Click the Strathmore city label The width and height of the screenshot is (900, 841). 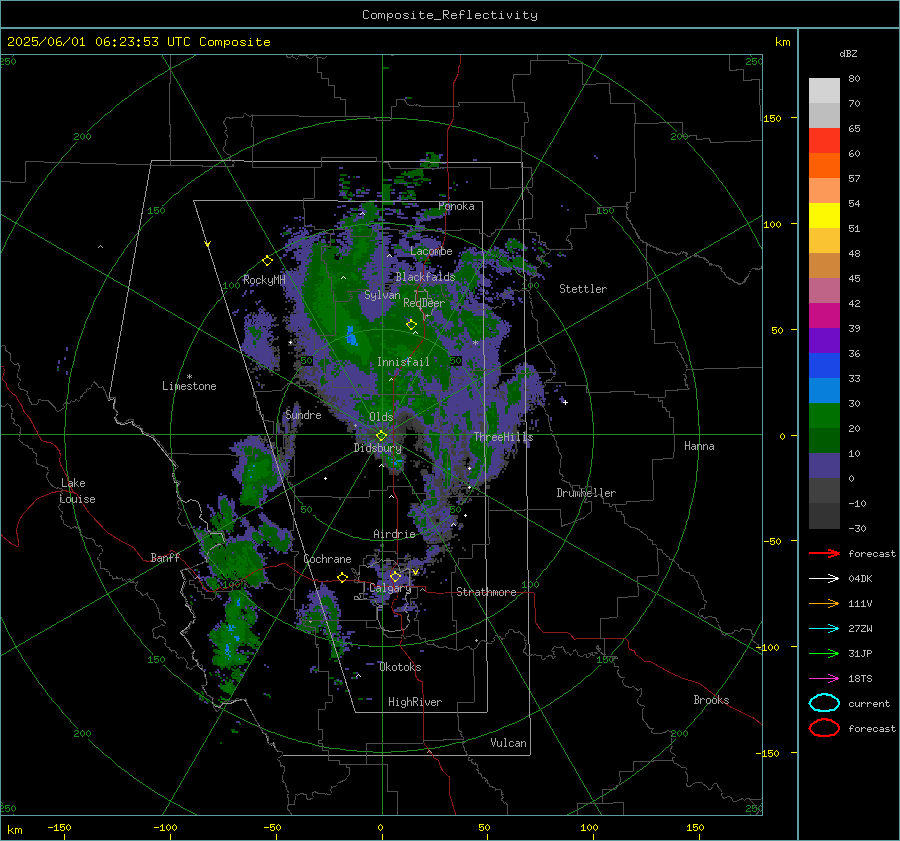[486, 592]
